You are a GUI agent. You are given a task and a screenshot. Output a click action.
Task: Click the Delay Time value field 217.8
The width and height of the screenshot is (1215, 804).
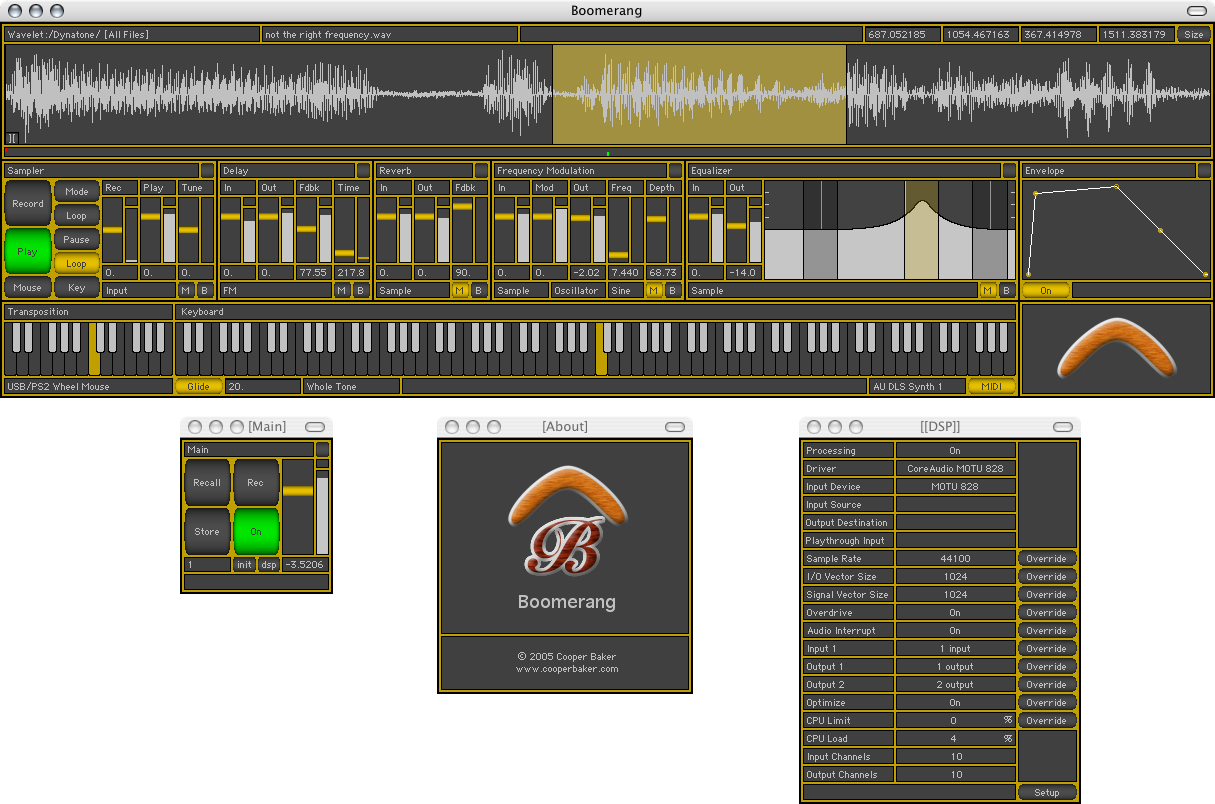(352, 273)
